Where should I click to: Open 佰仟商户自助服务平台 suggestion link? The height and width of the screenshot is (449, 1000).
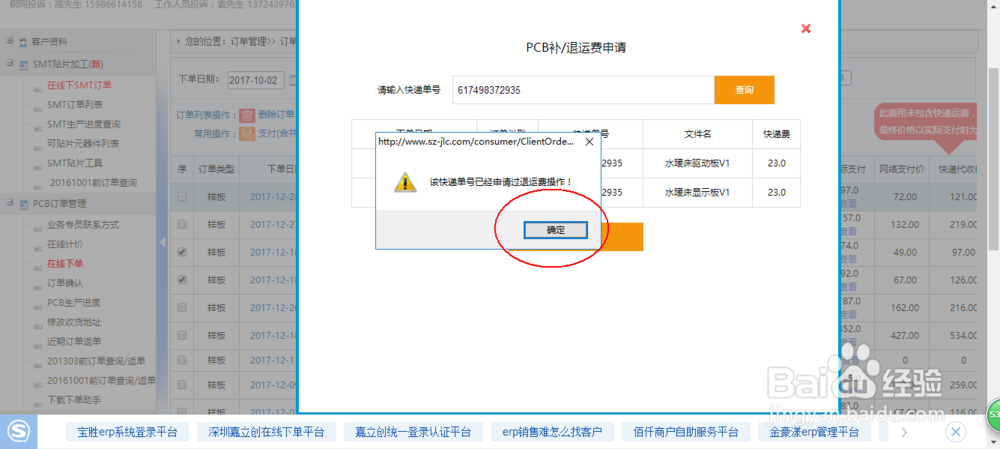[686, 432]
